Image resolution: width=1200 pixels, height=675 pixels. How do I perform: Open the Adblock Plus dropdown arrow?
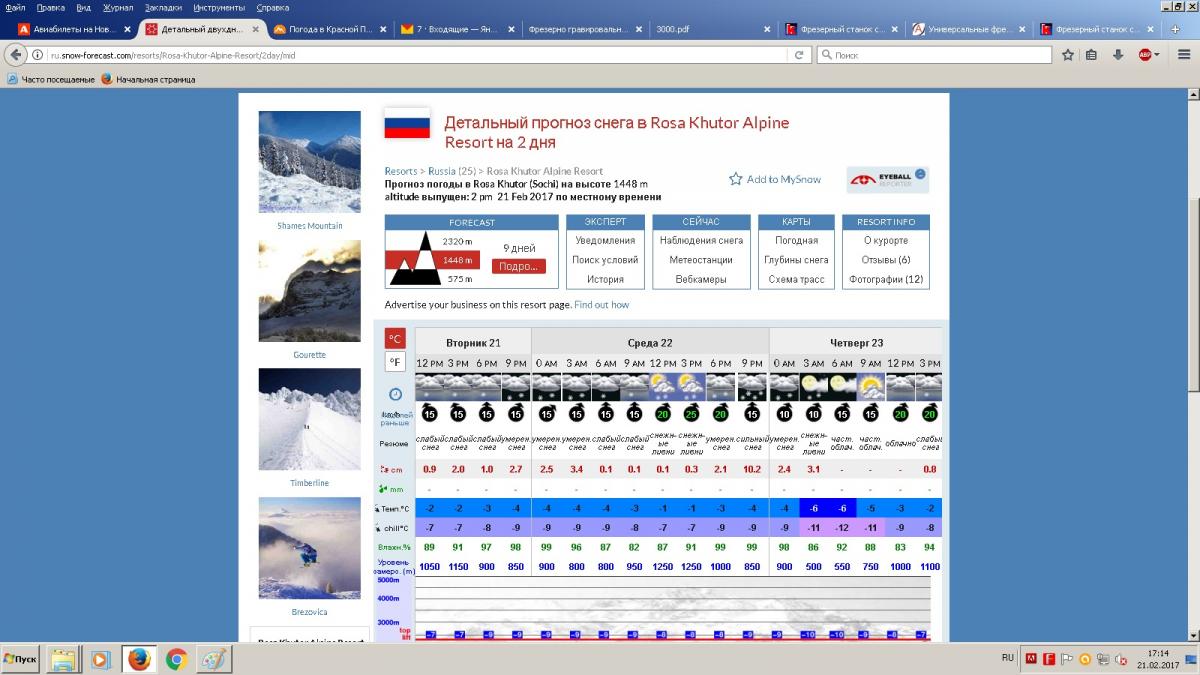click(x=1157, y=55)
